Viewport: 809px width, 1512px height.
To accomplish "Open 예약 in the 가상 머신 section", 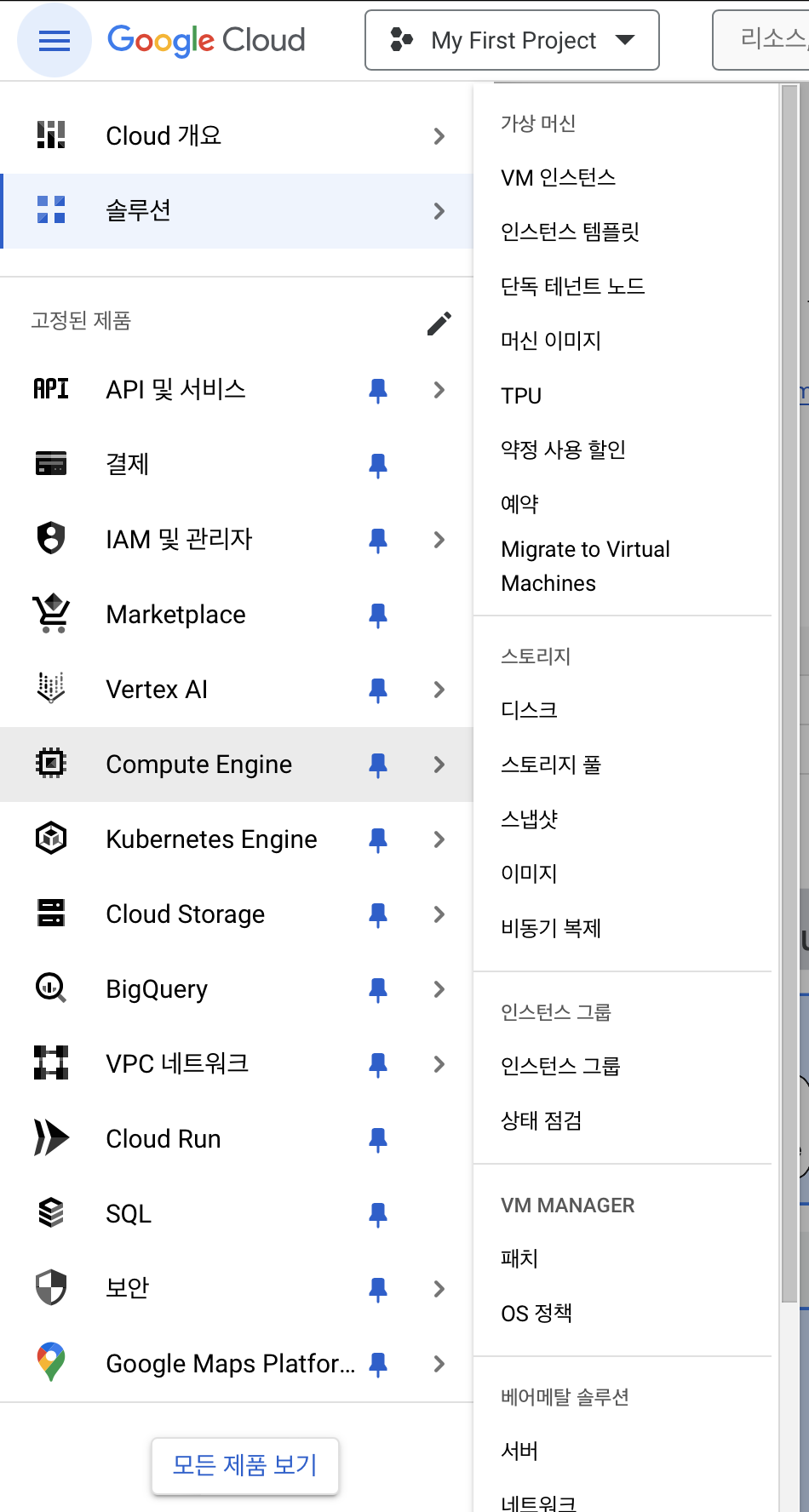I will tap(519, 504).
